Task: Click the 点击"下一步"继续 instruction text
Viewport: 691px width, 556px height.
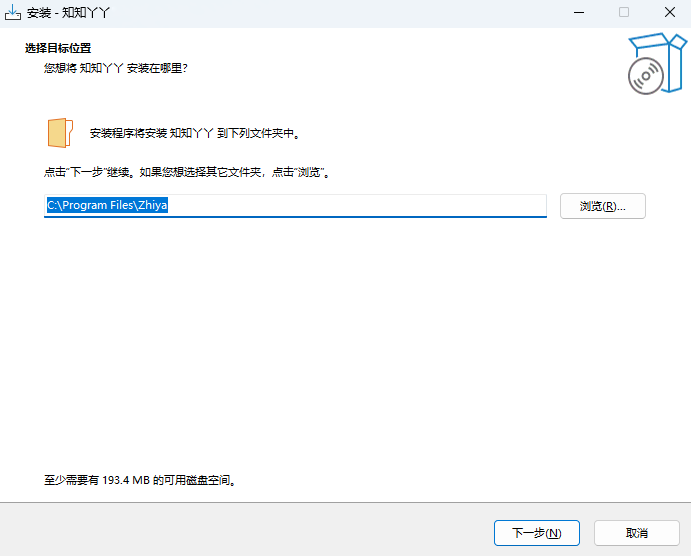Action: pyautogui.click(x=187, y=172)
